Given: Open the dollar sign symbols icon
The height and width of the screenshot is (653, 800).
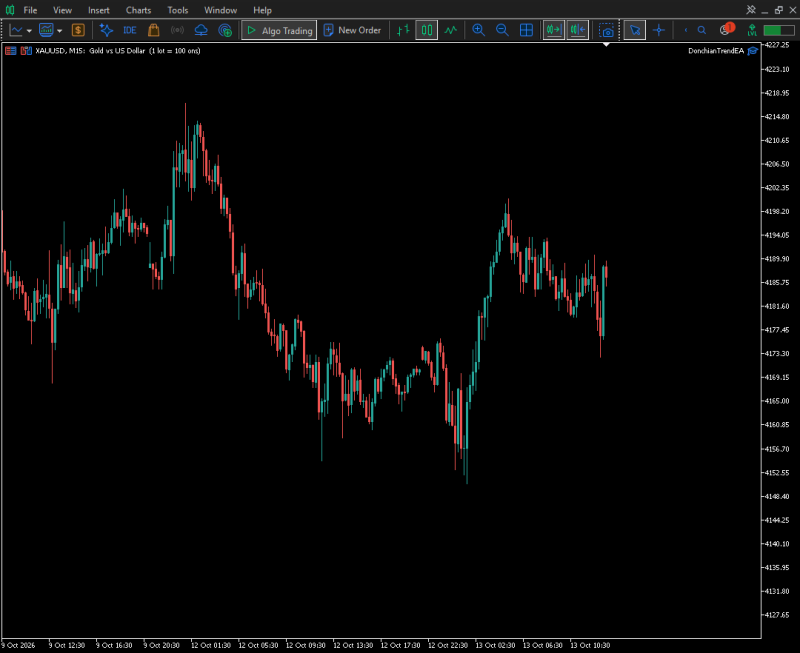Looking at the screenshot, I should 78,30.
